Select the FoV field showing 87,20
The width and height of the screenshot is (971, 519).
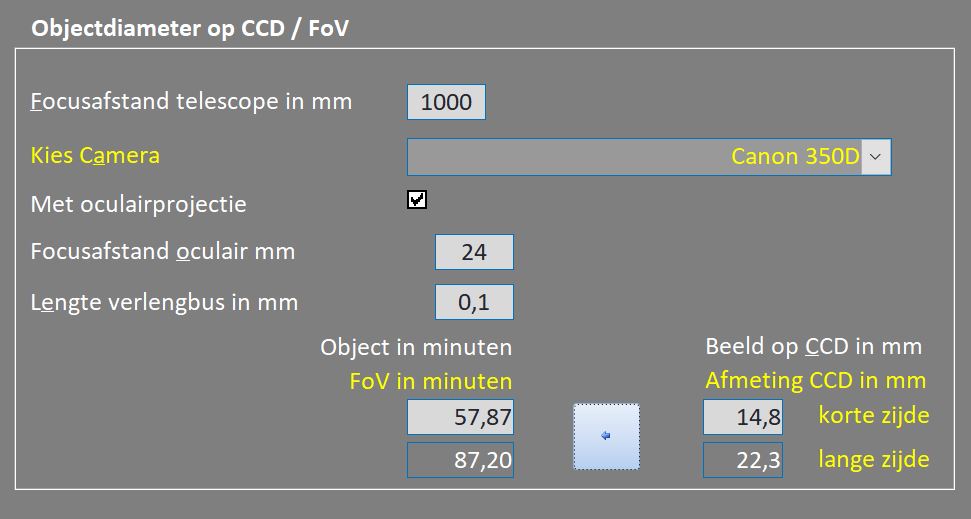(x=460, y=460)
